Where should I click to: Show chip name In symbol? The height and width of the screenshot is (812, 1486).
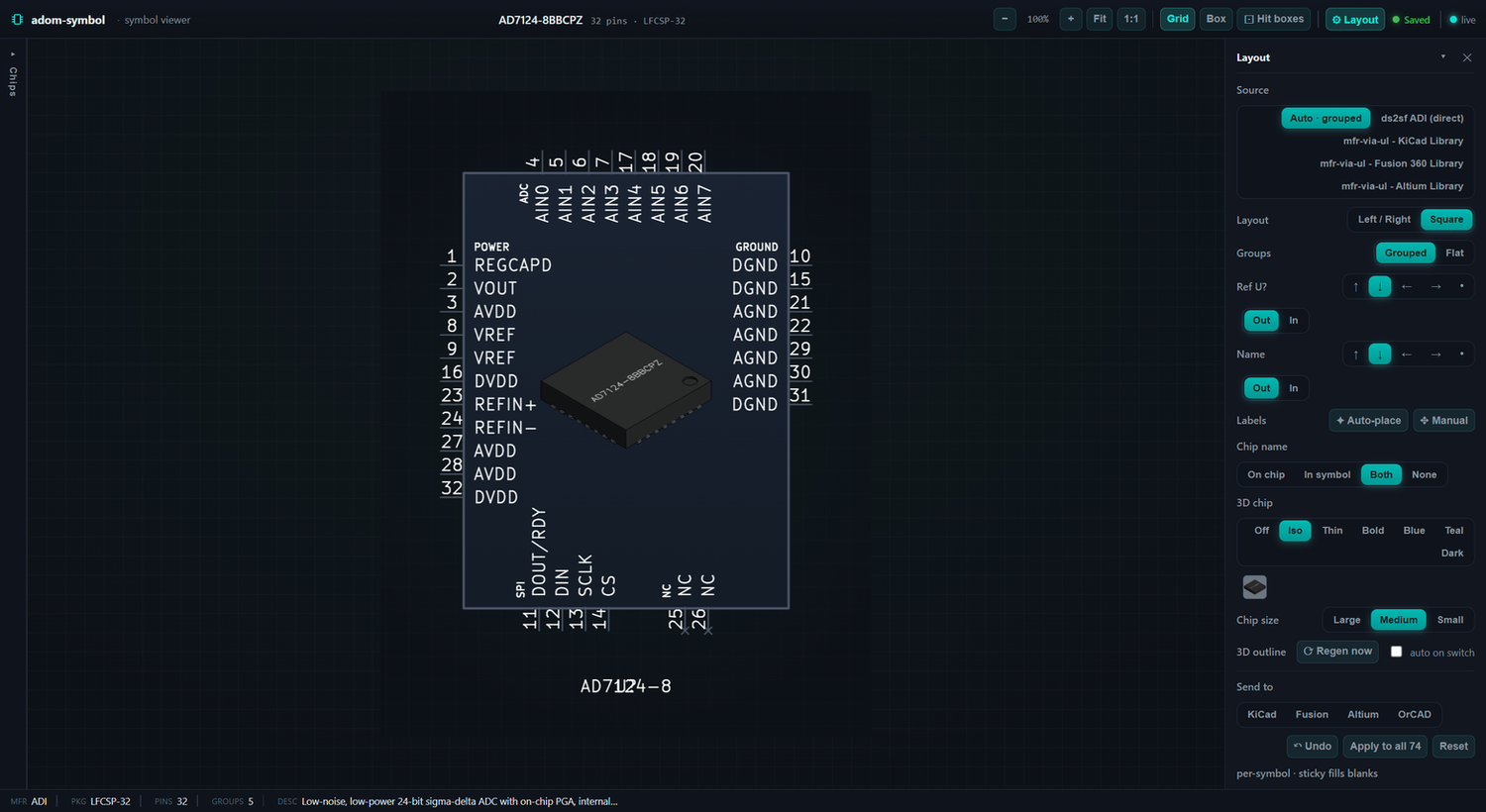1327,475
